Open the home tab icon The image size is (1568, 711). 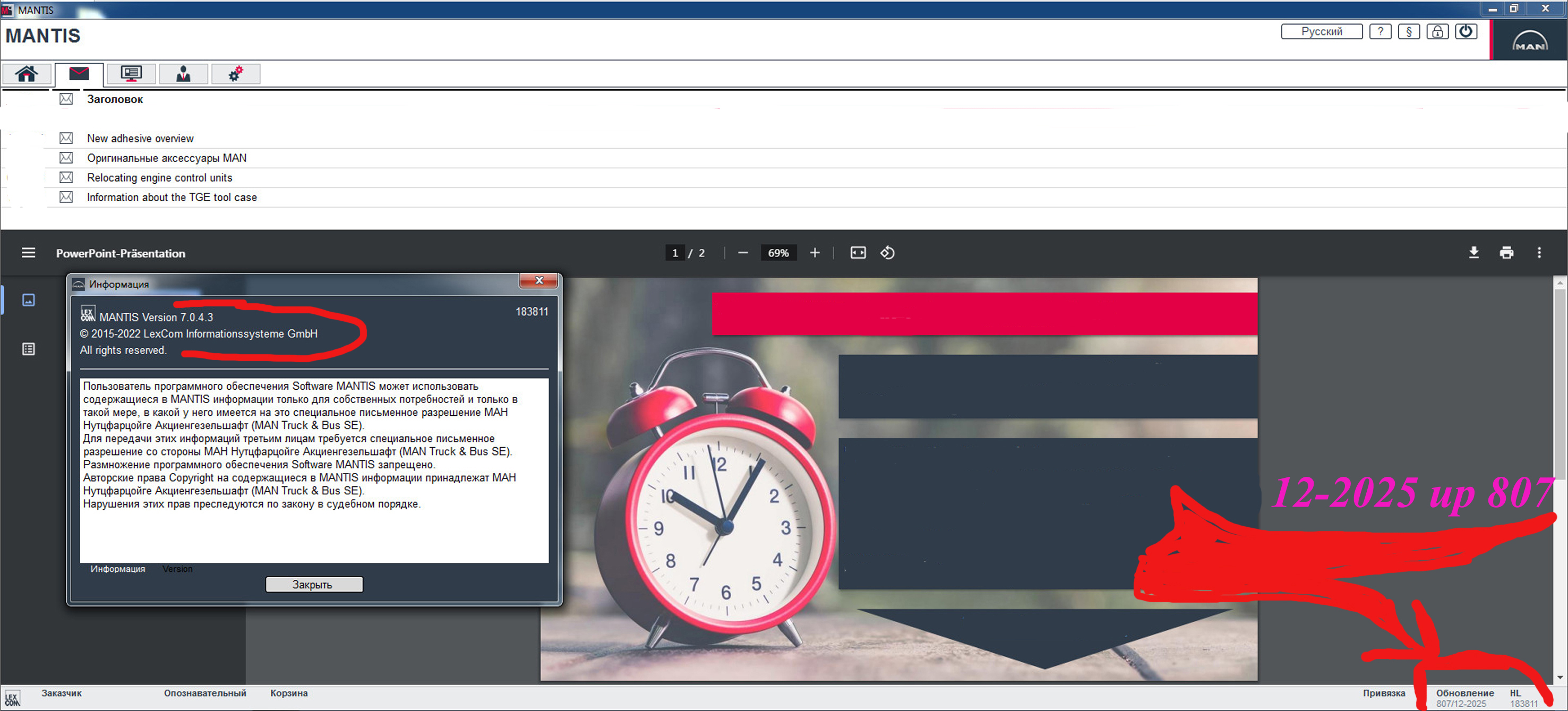(x=26, y=74)
